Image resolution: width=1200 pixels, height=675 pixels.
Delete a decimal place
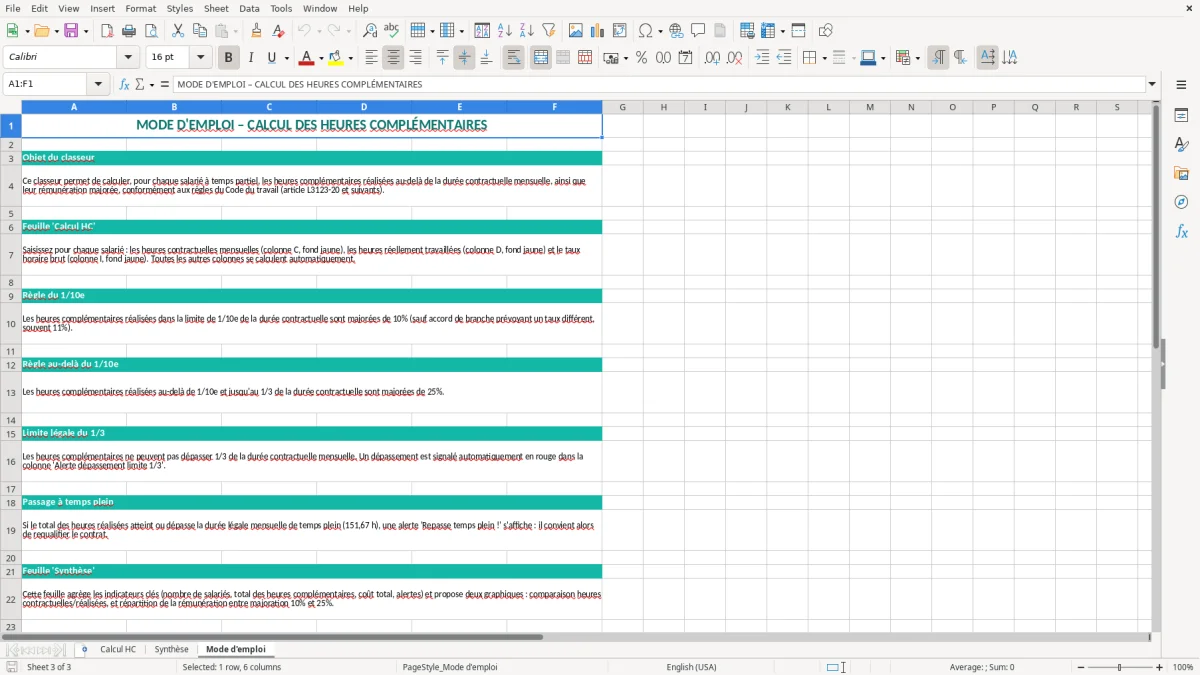pyautogui.click(x=734, y=58)
